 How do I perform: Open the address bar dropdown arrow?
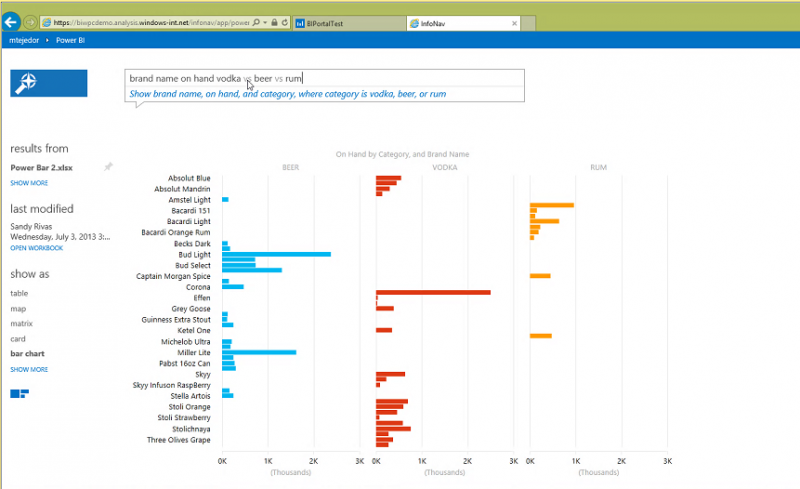tap(265, 22)
